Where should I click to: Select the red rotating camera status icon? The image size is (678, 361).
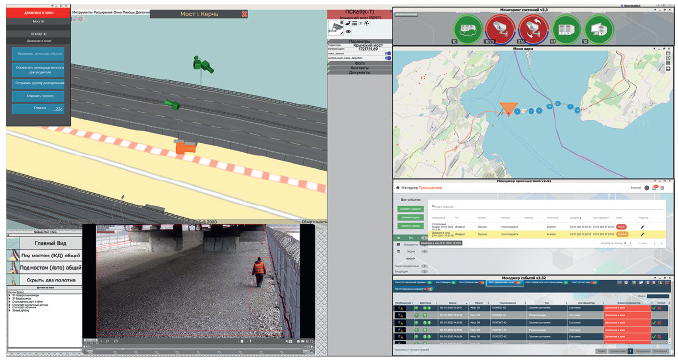(x=533, y=29)
